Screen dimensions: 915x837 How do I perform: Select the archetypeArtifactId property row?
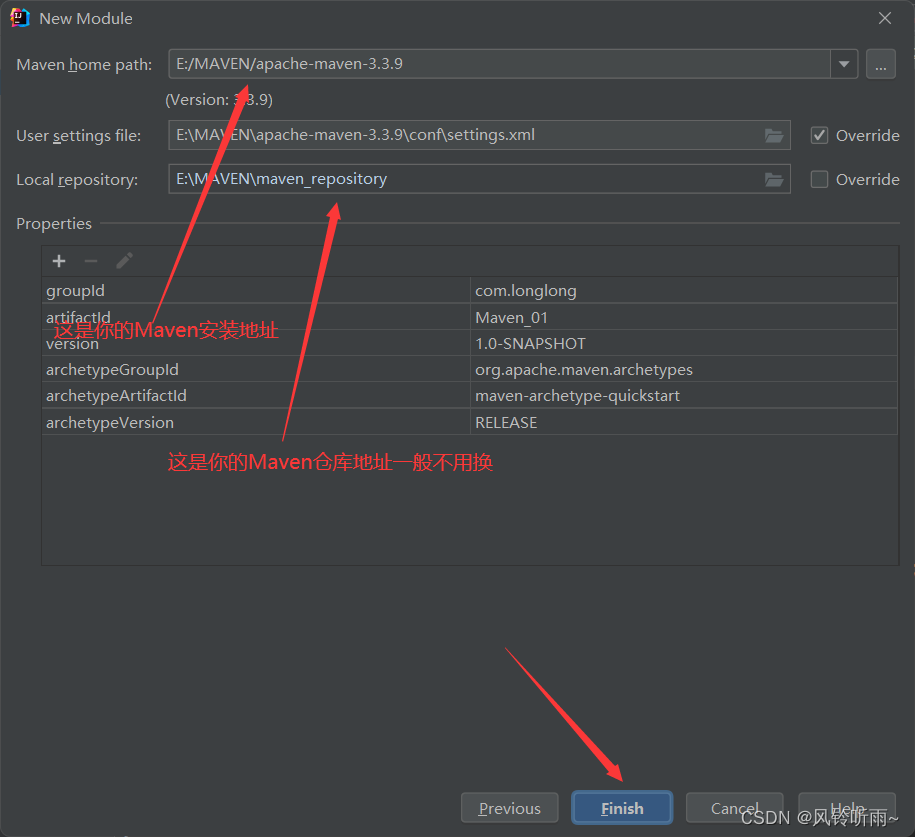click(x=255, y=396)
